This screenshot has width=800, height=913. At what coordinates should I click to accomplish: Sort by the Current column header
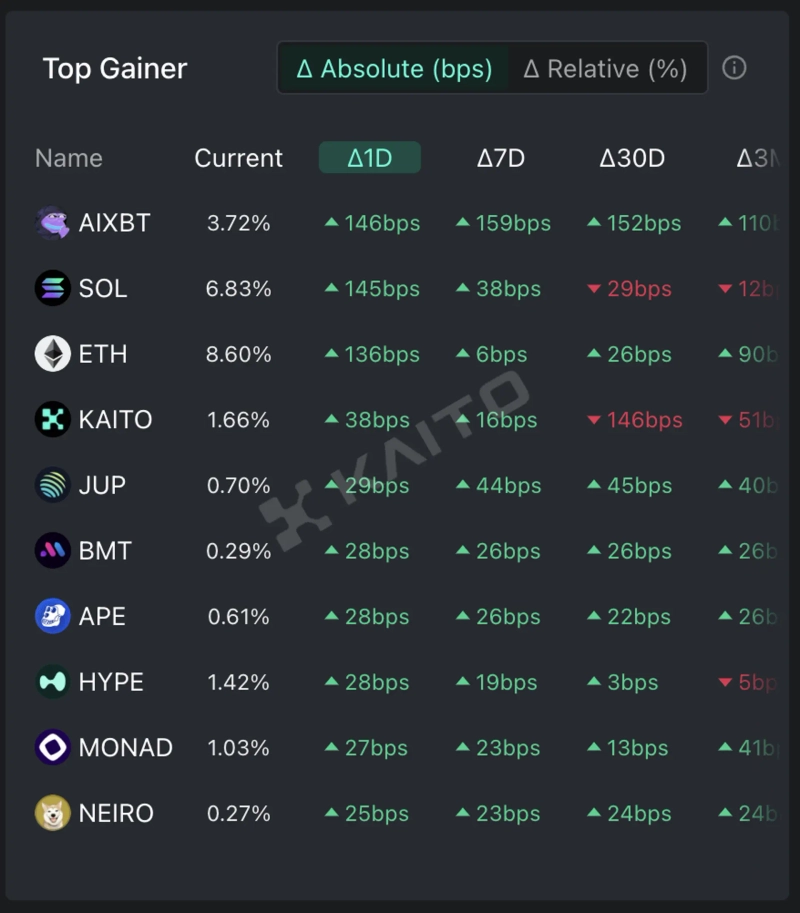[238, 158]
